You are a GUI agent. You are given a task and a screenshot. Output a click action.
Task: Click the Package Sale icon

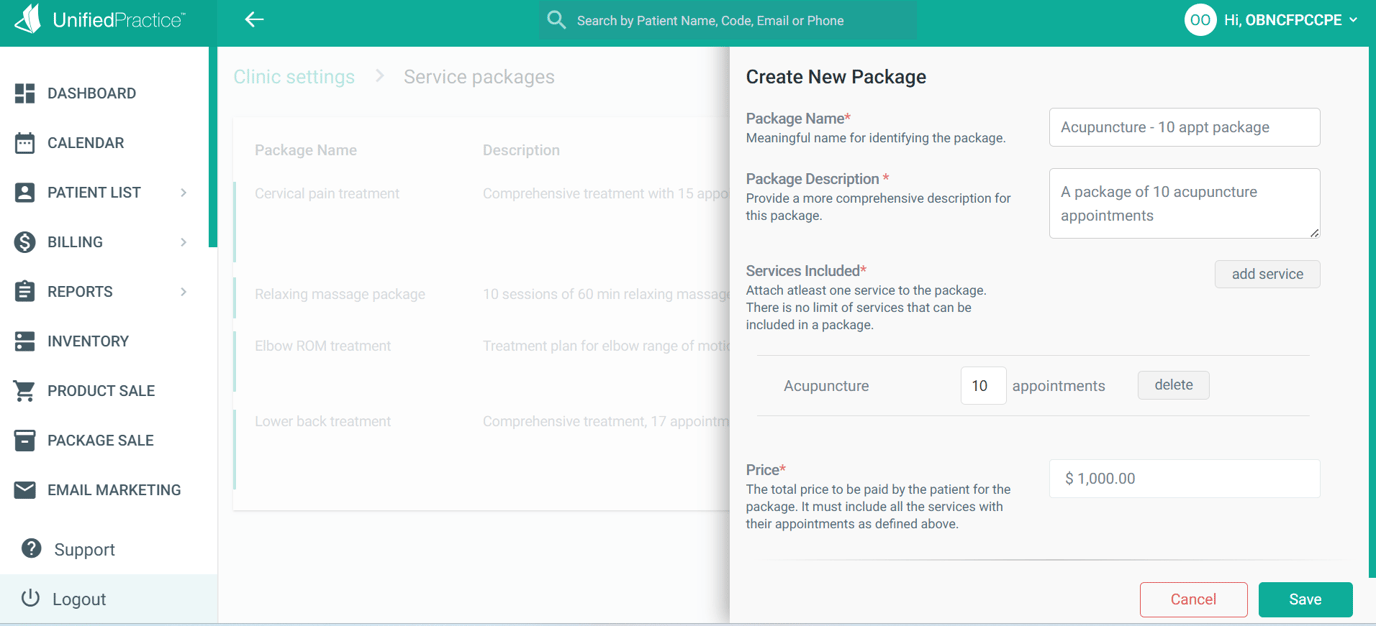click(x=26, y=440)
